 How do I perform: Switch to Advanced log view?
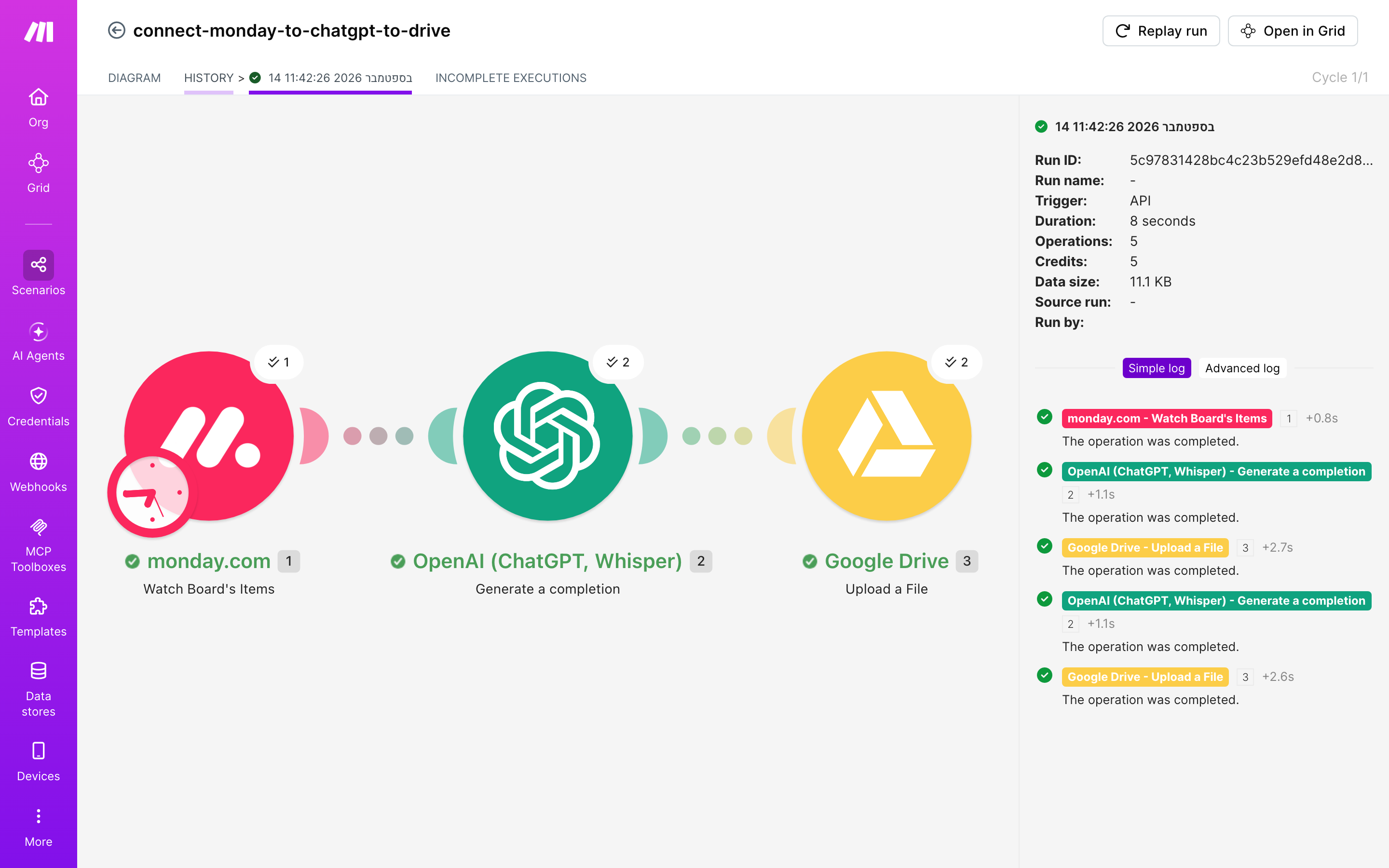pos(1242,368)
